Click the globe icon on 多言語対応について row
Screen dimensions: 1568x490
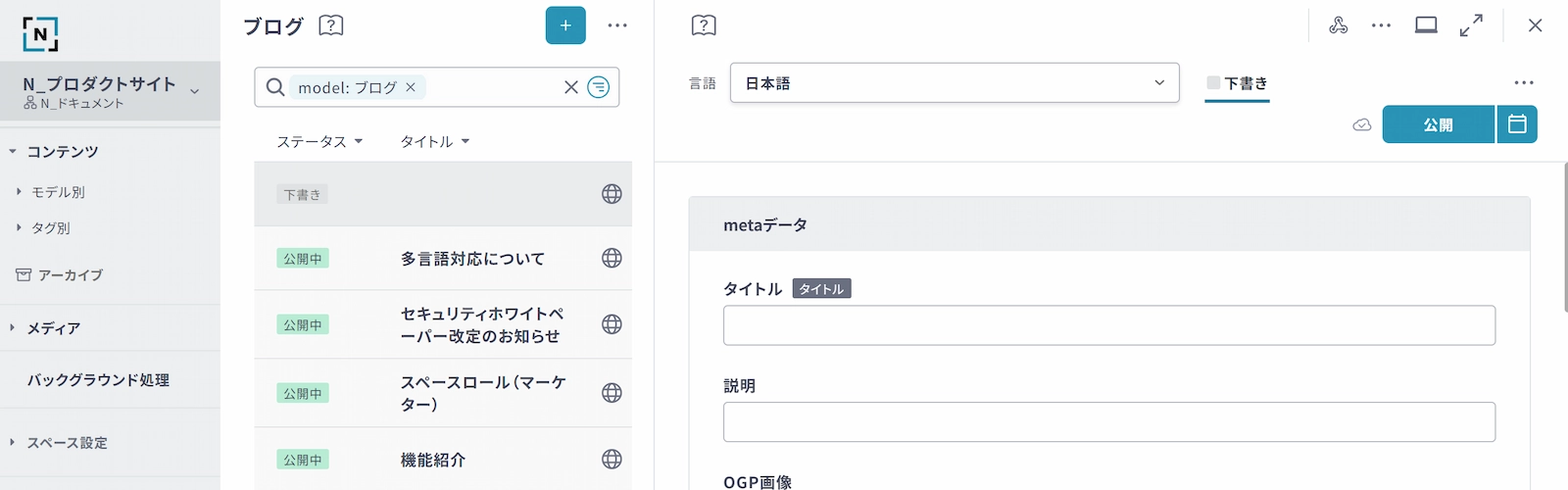[612, 258]
